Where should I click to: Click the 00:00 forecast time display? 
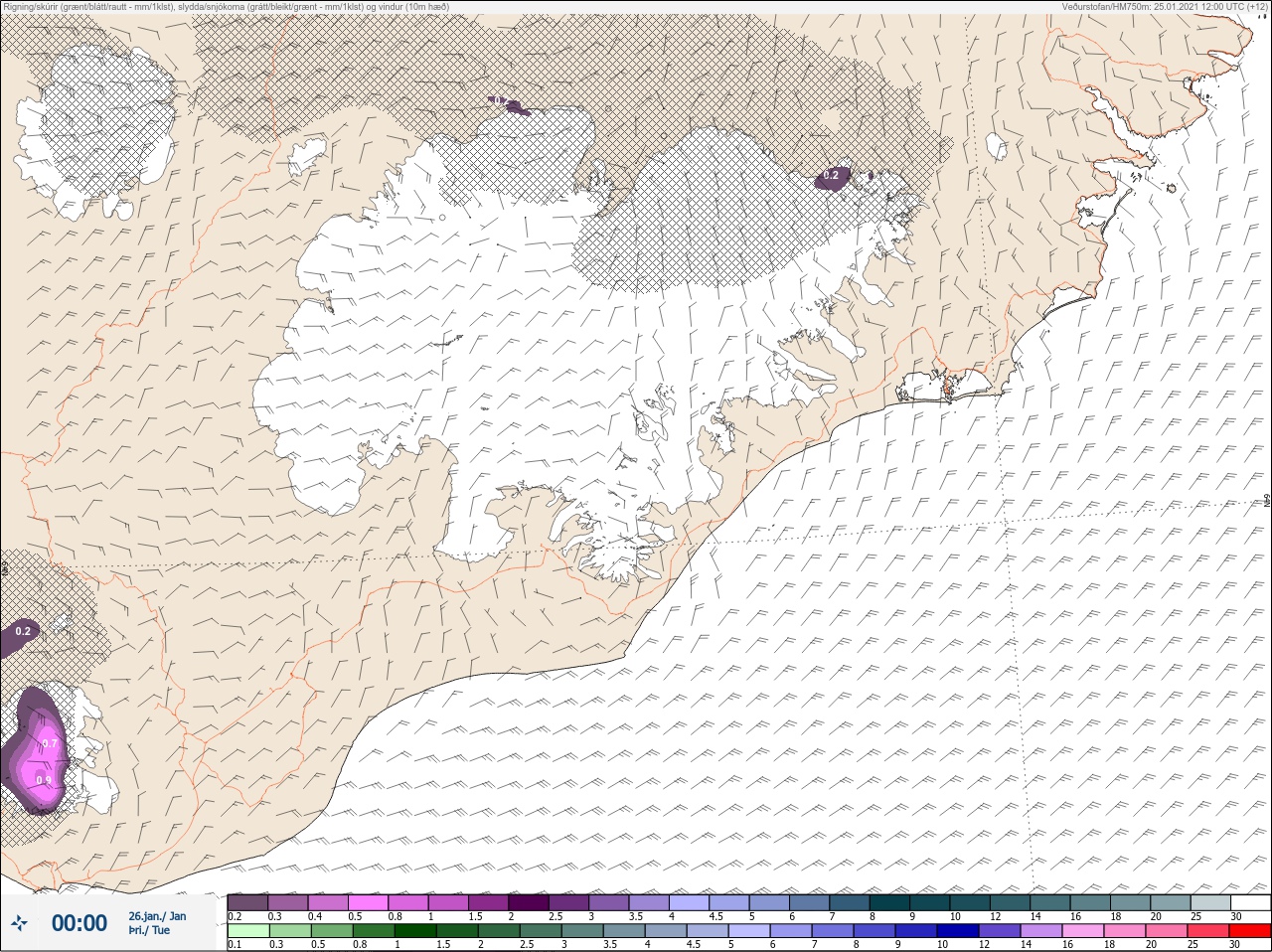point(79,923)
